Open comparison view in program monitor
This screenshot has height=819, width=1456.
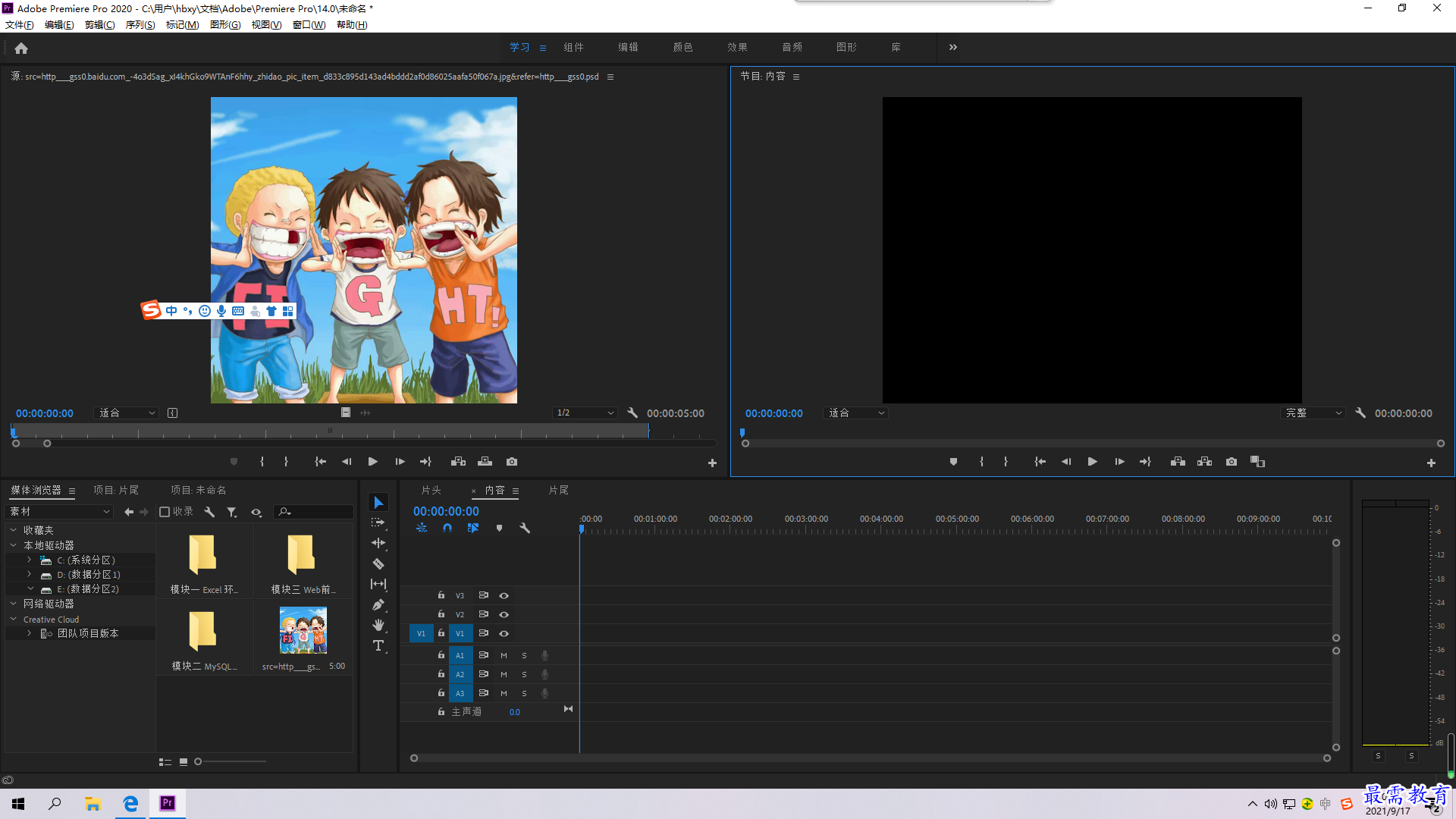tap(1258, 462)
